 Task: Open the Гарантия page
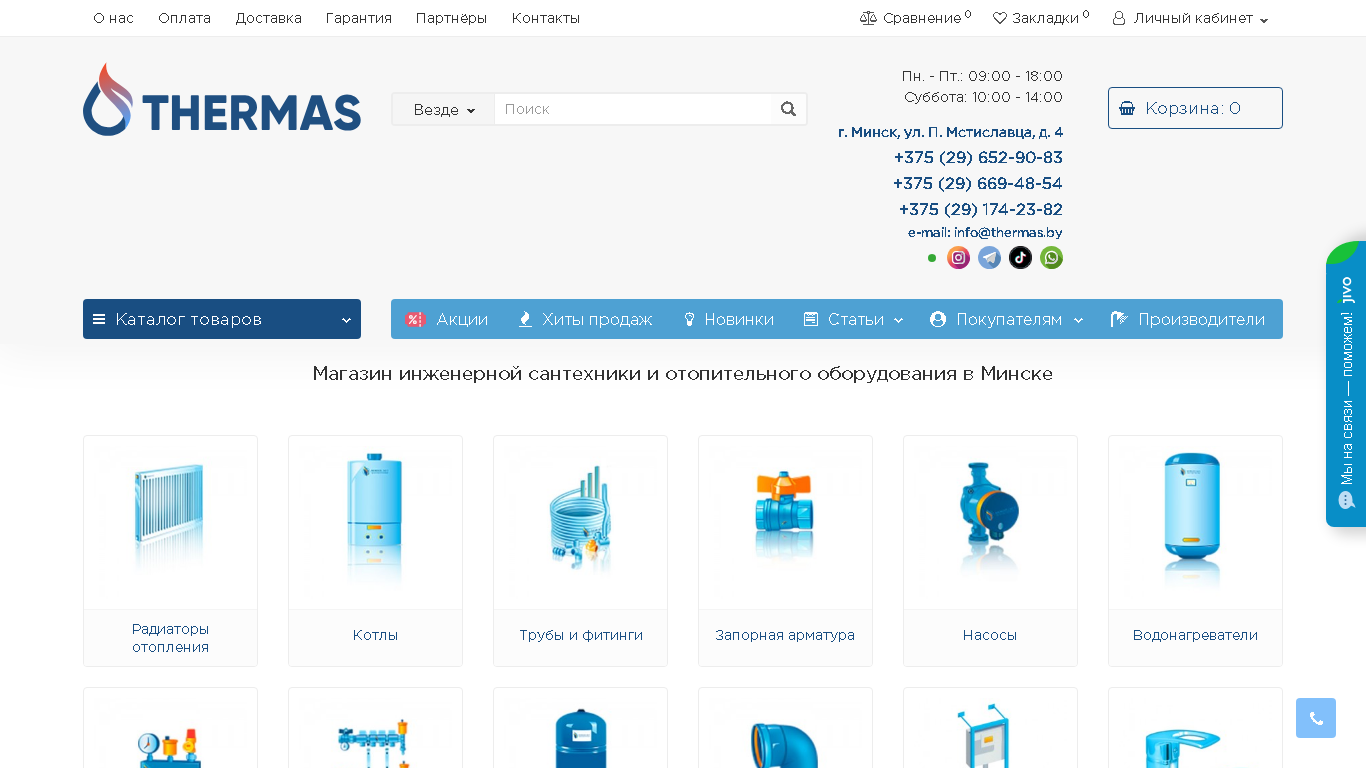click(x=358, y=18)
